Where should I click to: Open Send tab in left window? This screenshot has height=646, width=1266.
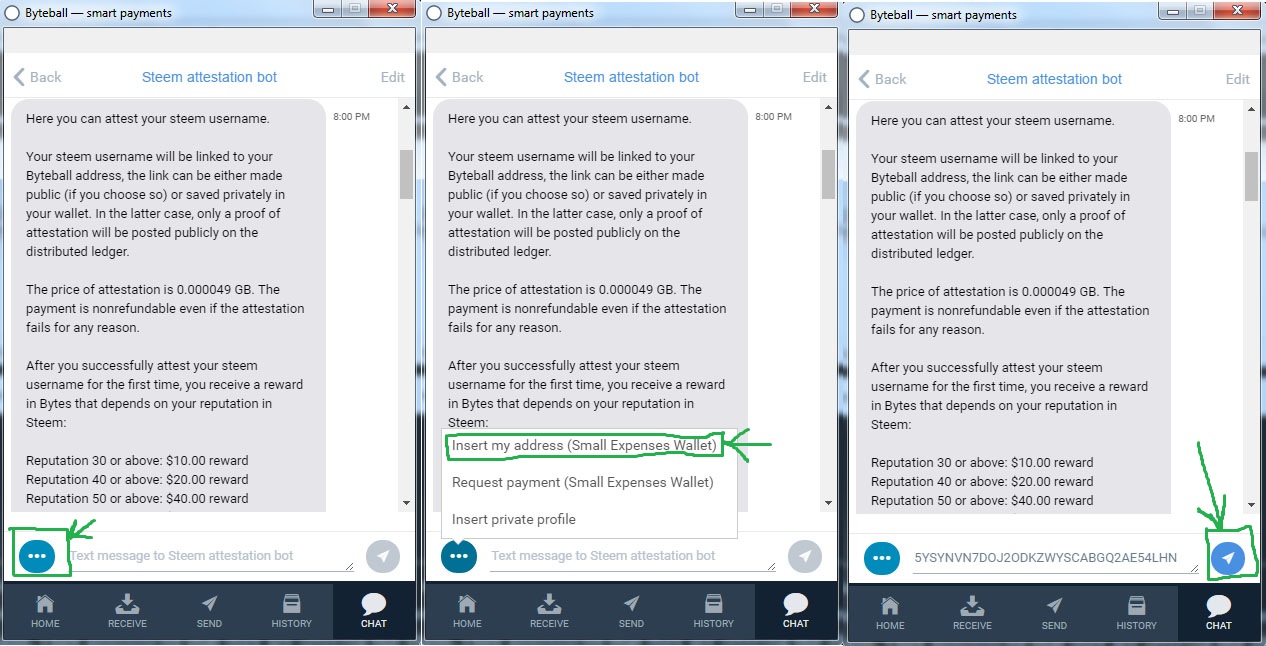point(209,611)
